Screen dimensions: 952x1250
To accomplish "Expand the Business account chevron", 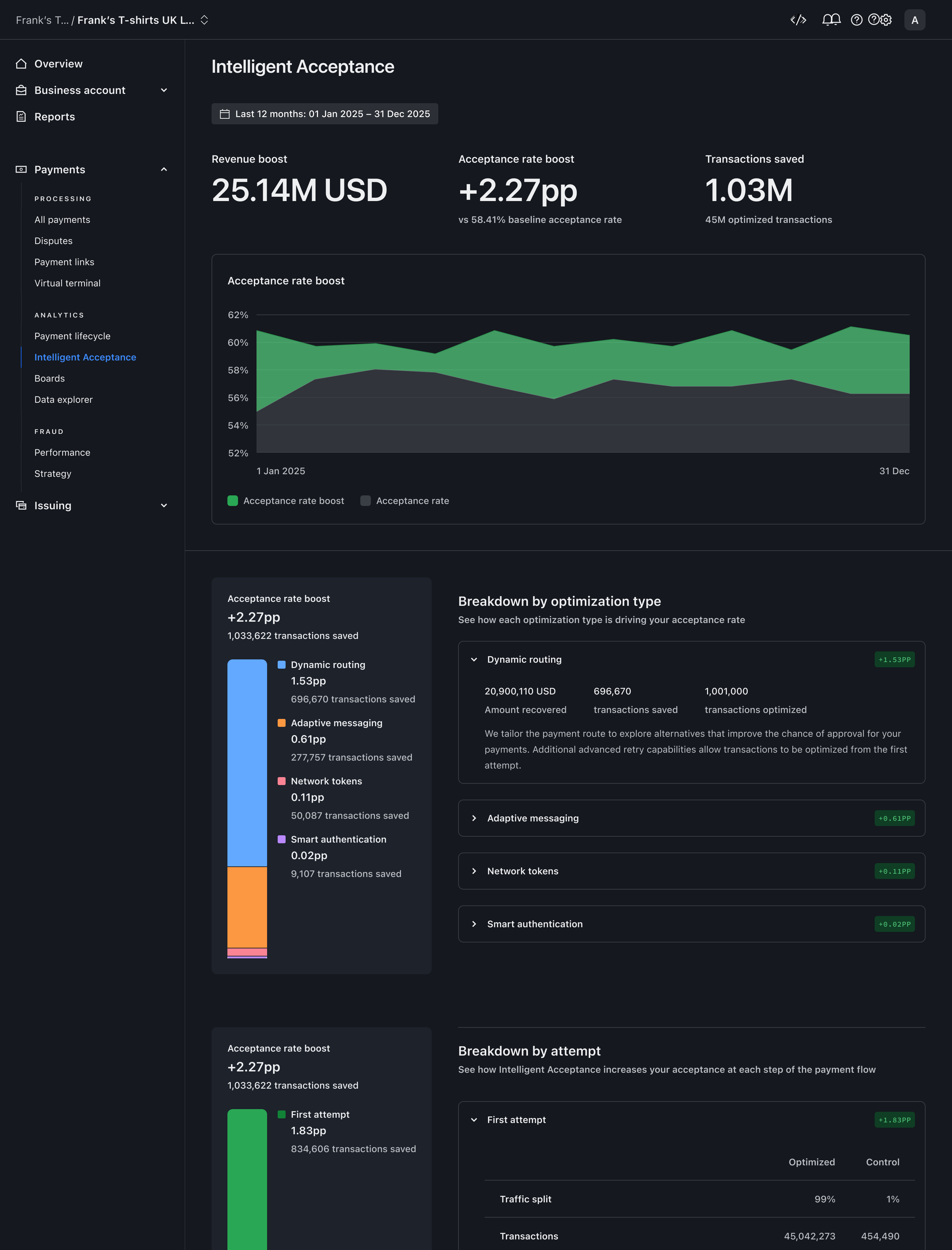I will pyautogui.click(x=164, y=90).
